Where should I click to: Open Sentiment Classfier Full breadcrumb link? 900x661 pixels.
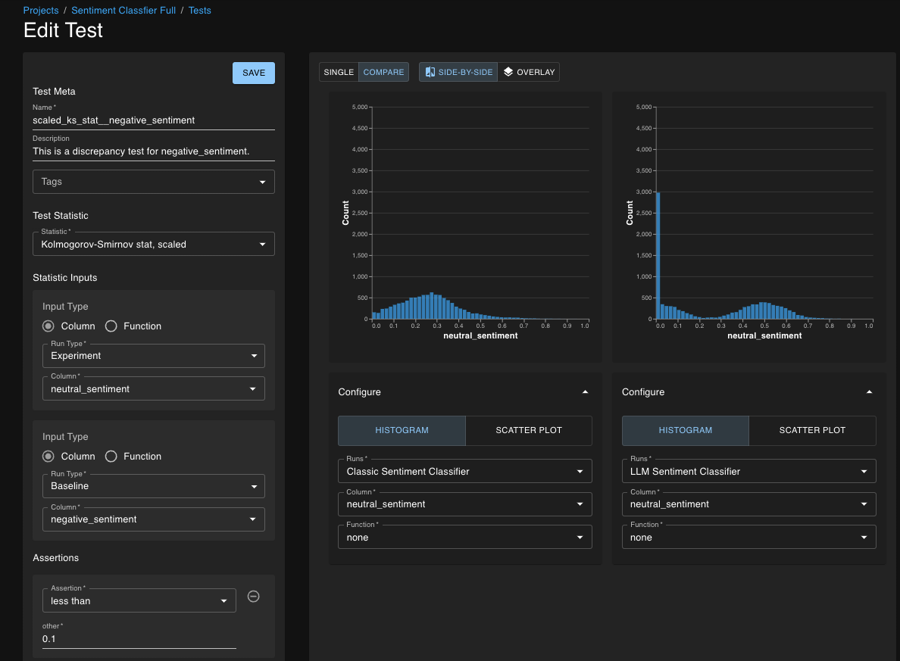[x=123, y=10]
